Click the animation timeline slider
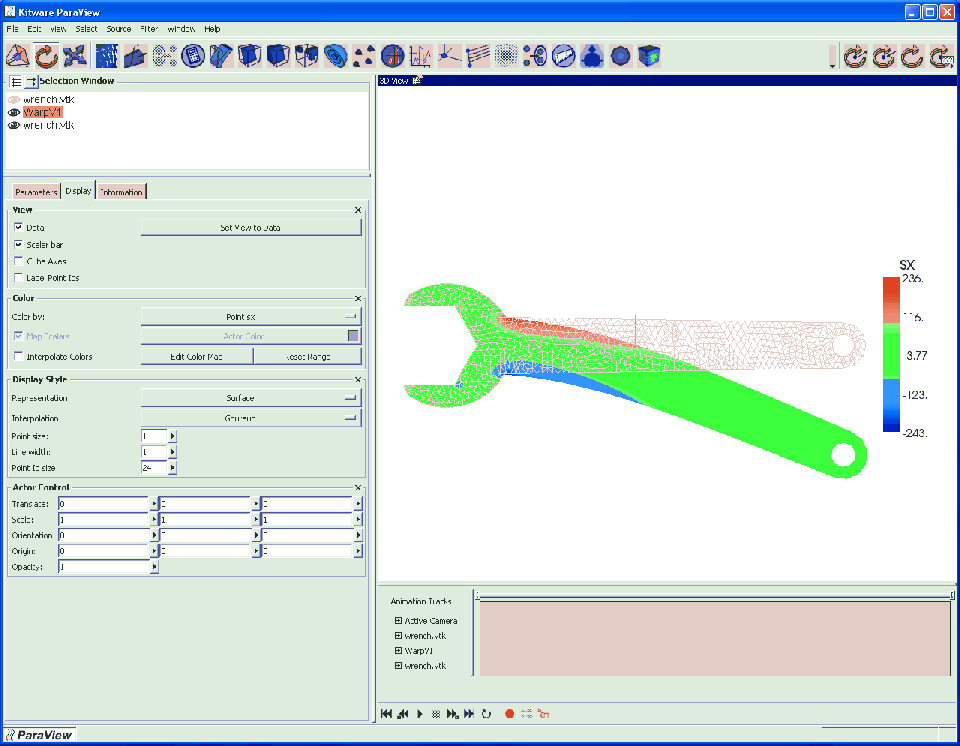Image resolution: width=960 pixels, height=746 pixels. click(x=714, y=595)
